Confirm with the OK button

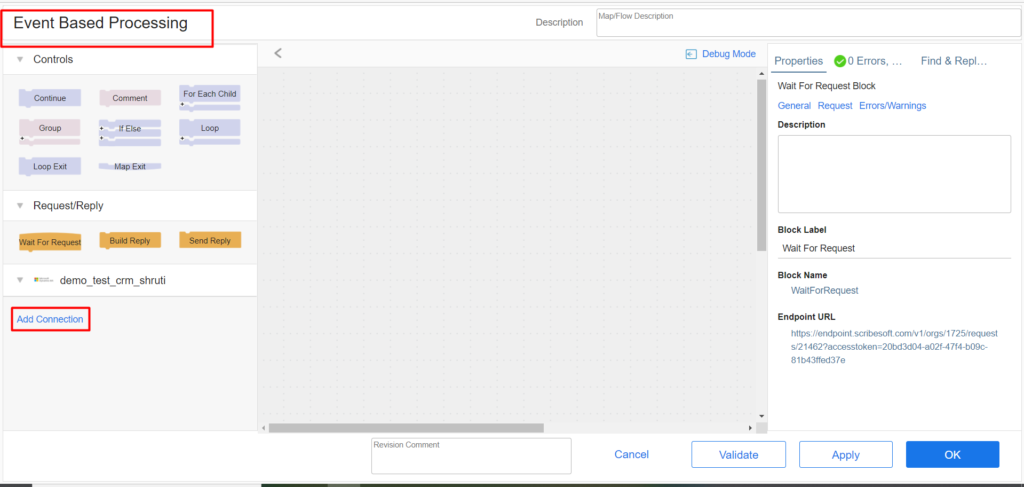[952, 454]
